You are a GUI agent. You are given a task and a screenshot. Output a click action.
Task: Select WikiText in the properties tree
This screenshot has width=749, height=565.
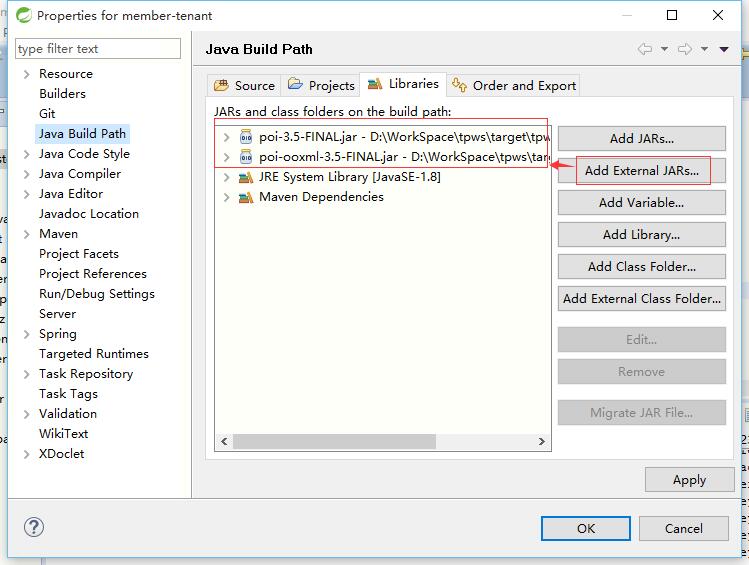pyautogui.click(x=64, y=434)
